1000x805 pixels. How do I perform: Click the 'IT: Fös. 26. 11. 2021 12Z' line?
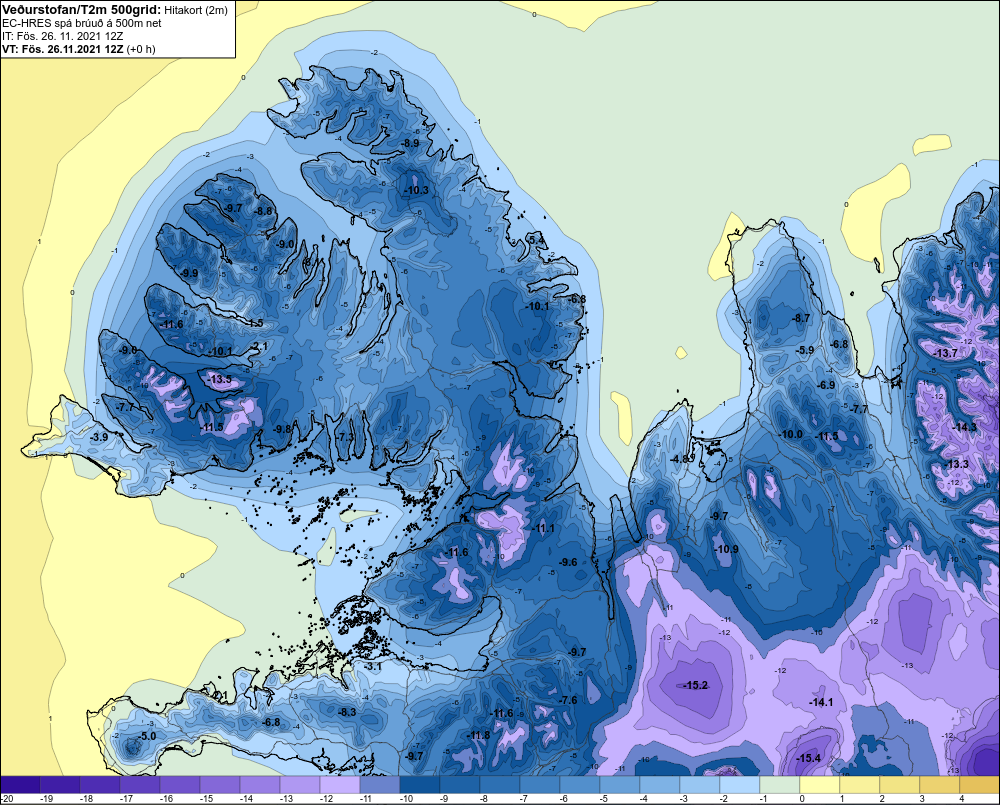tap(62, 36)
